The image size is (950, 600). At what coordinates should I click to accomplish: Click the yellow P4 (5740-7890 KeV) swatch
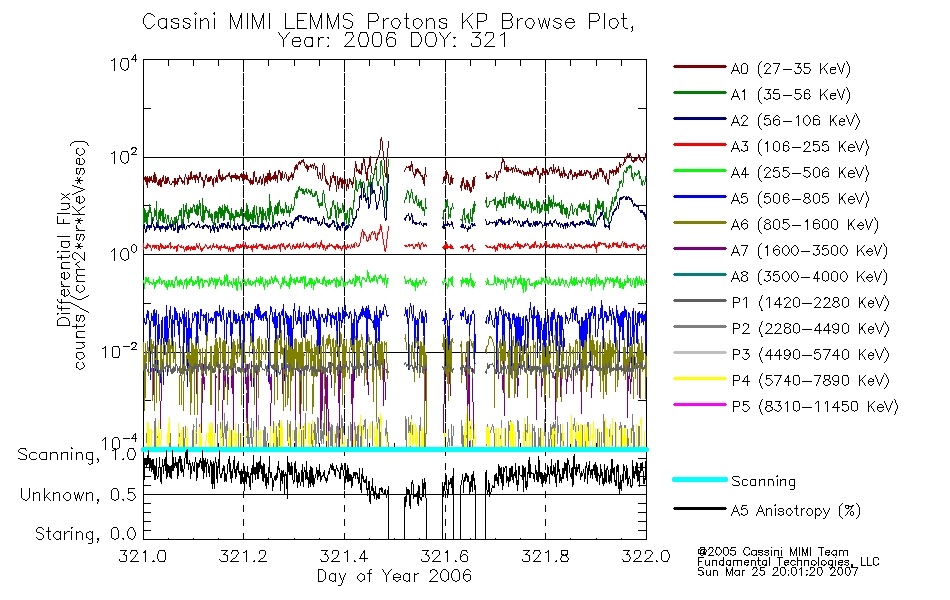coord(700,379)
